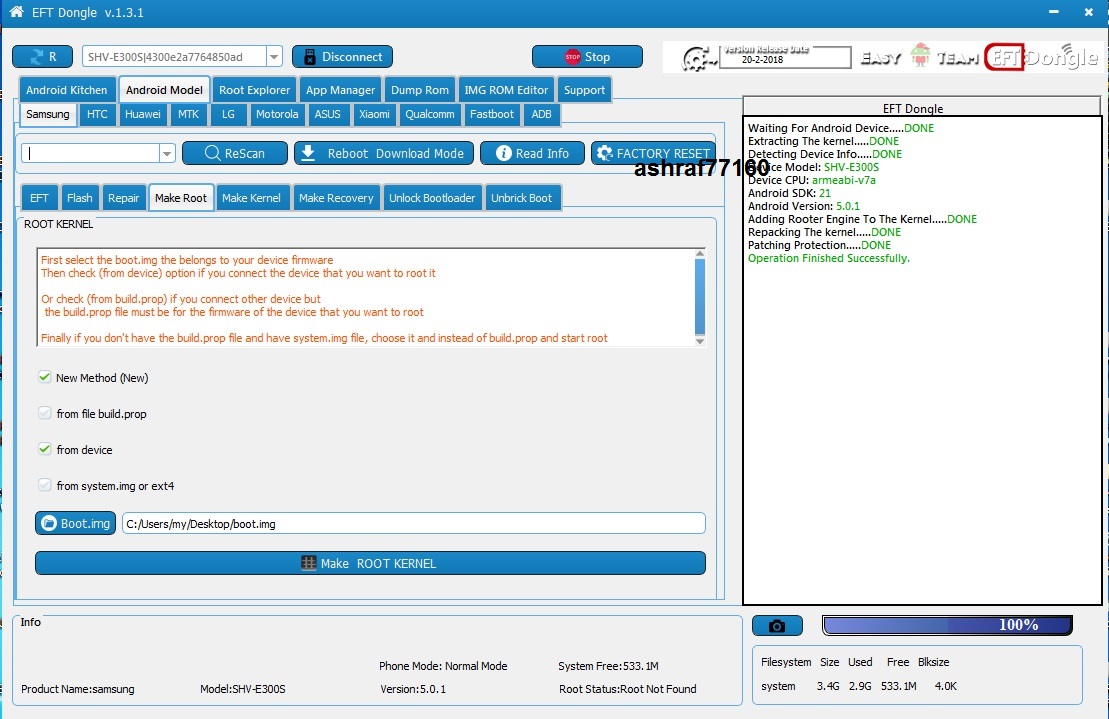Open the EFT sub-tab
1109x719 pixels.
39,198
